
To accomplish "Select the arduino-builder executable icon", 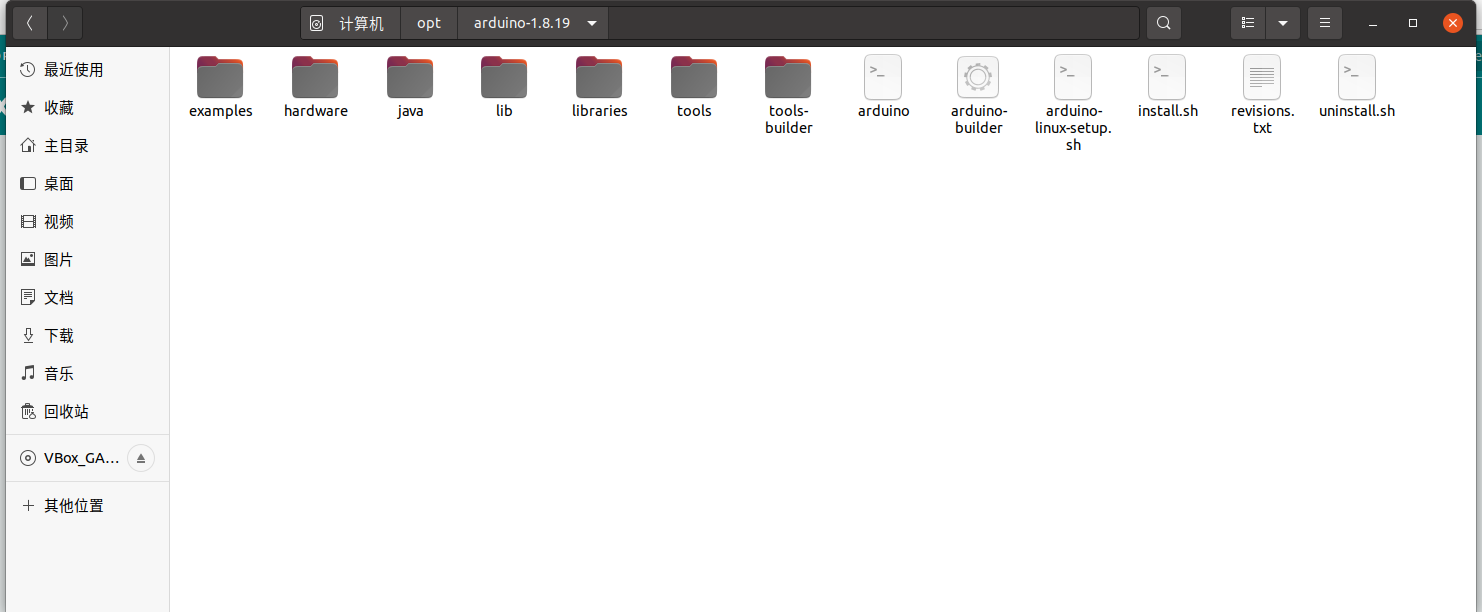I will [978, 77].
